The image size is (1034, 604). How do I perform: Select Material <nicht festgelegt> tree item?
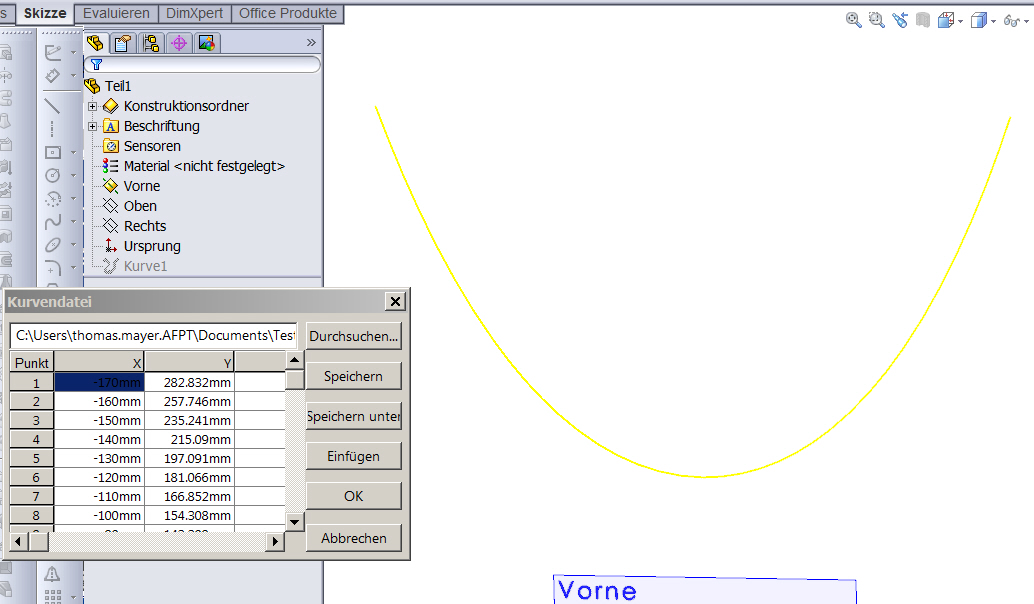(204, 166)
